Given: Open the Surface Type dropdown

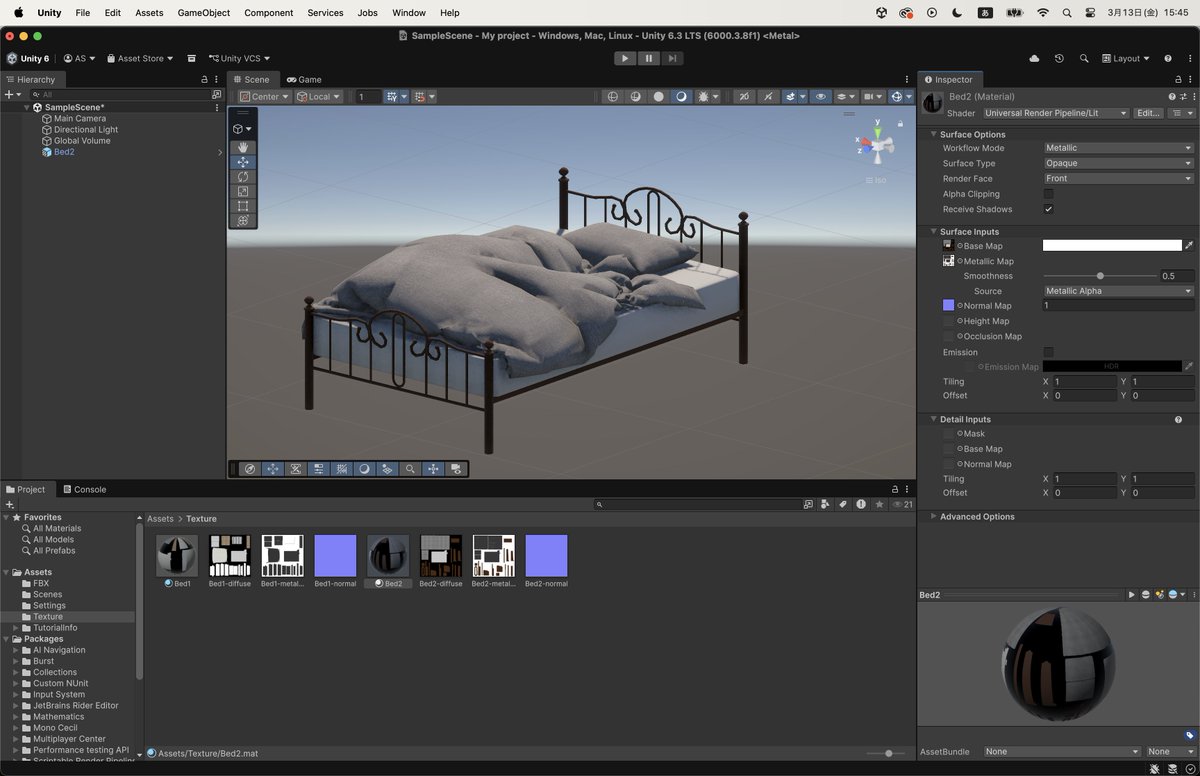Looking at the screenshot, I should tap(1118, 163).
